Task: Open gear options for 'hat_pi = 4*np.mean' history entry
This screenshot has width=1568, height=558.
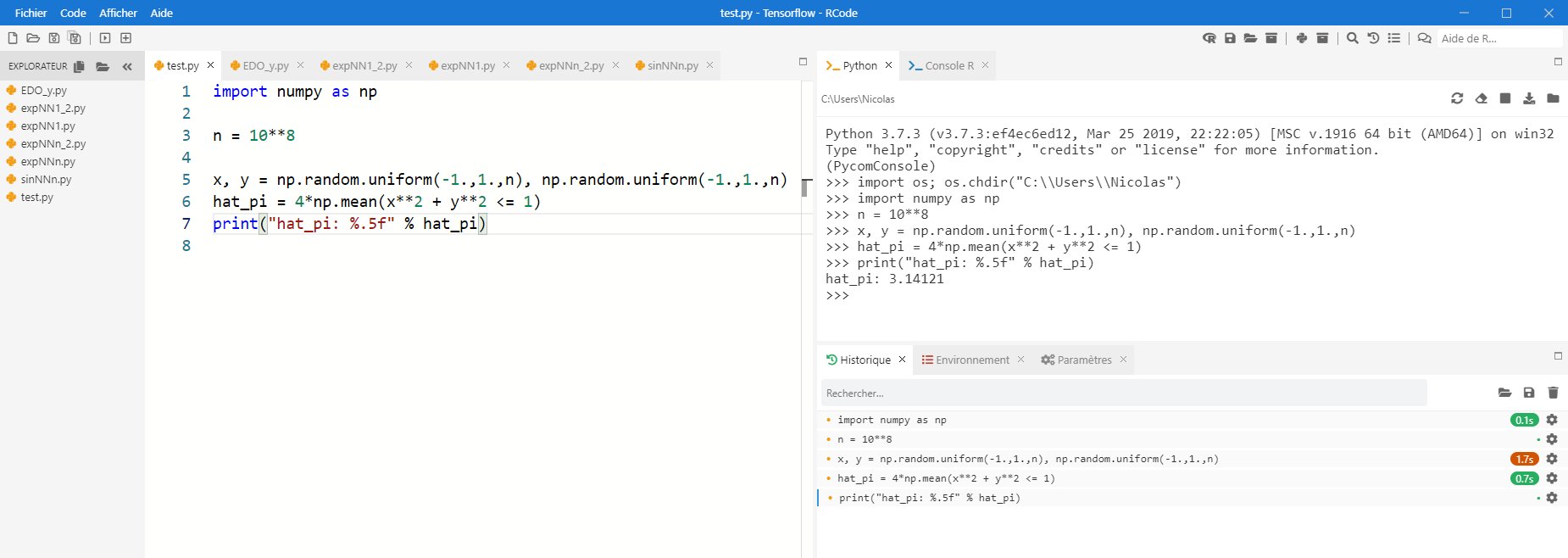Action: coord(1552,478)
